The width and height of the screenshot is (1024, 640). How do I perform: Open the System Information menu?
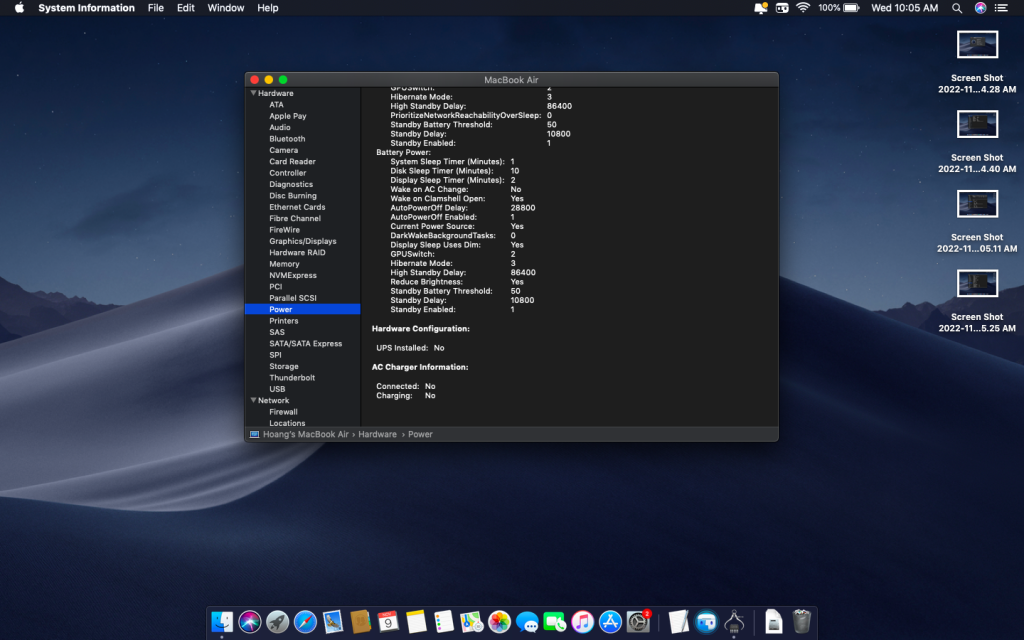[x=86, y=8]
